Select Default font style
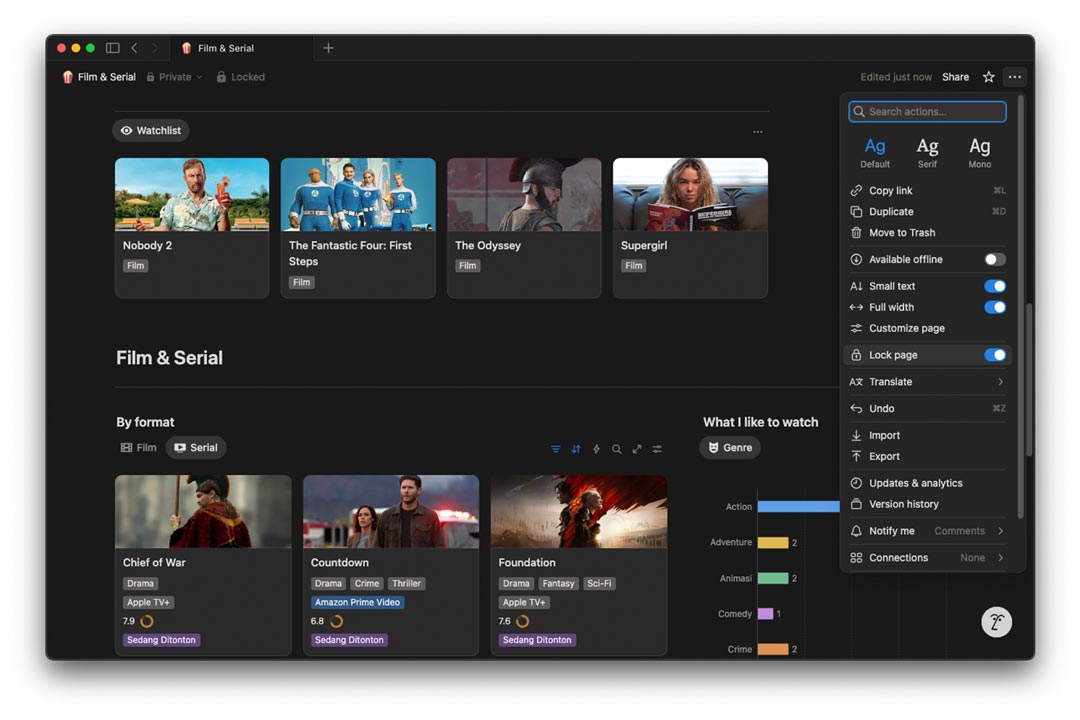The width and height of the screenshot is (1080, 720). pos(875,152)
